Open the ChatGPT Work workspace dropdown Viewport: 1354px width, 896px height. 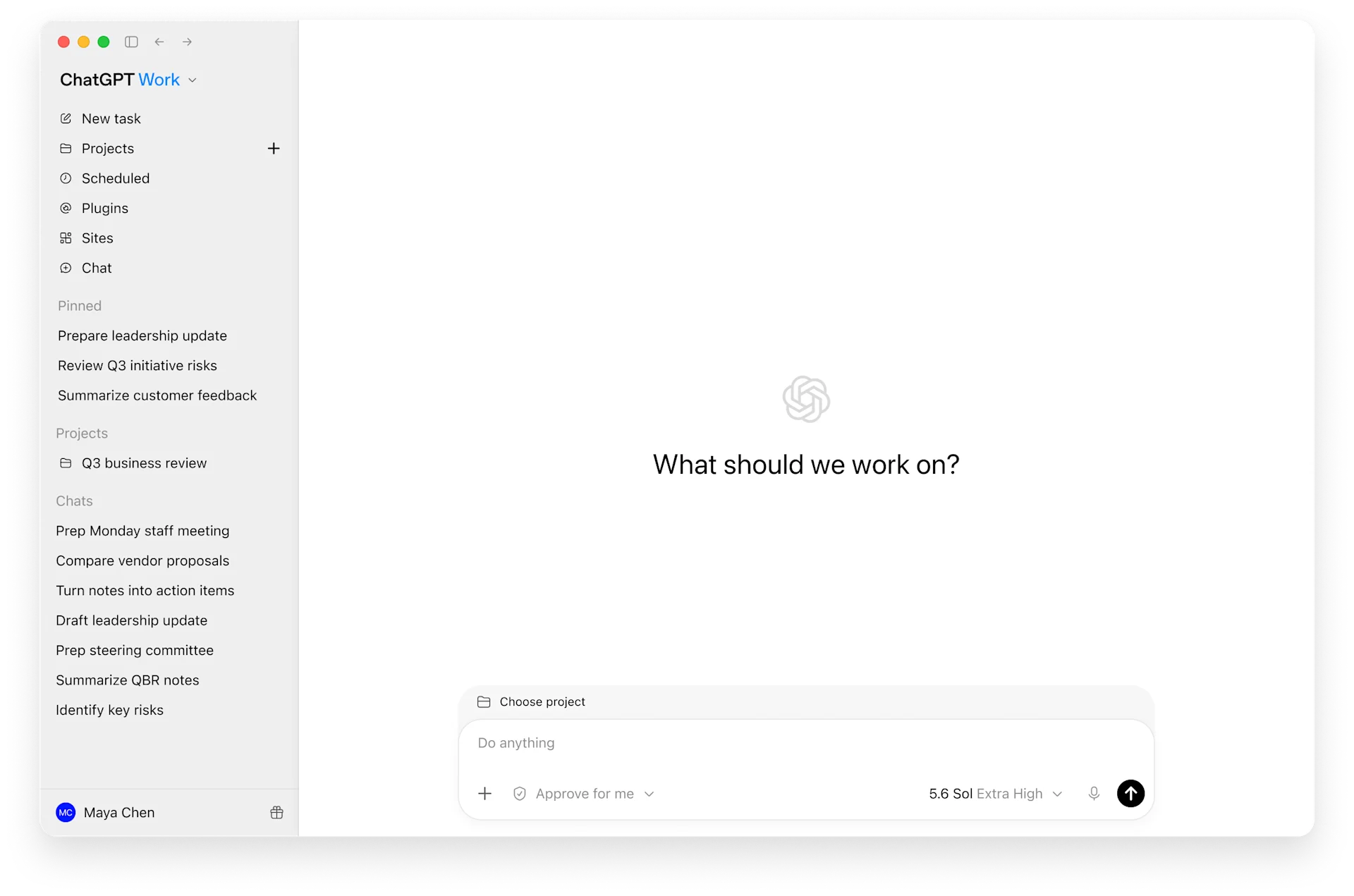coord(128,80)
